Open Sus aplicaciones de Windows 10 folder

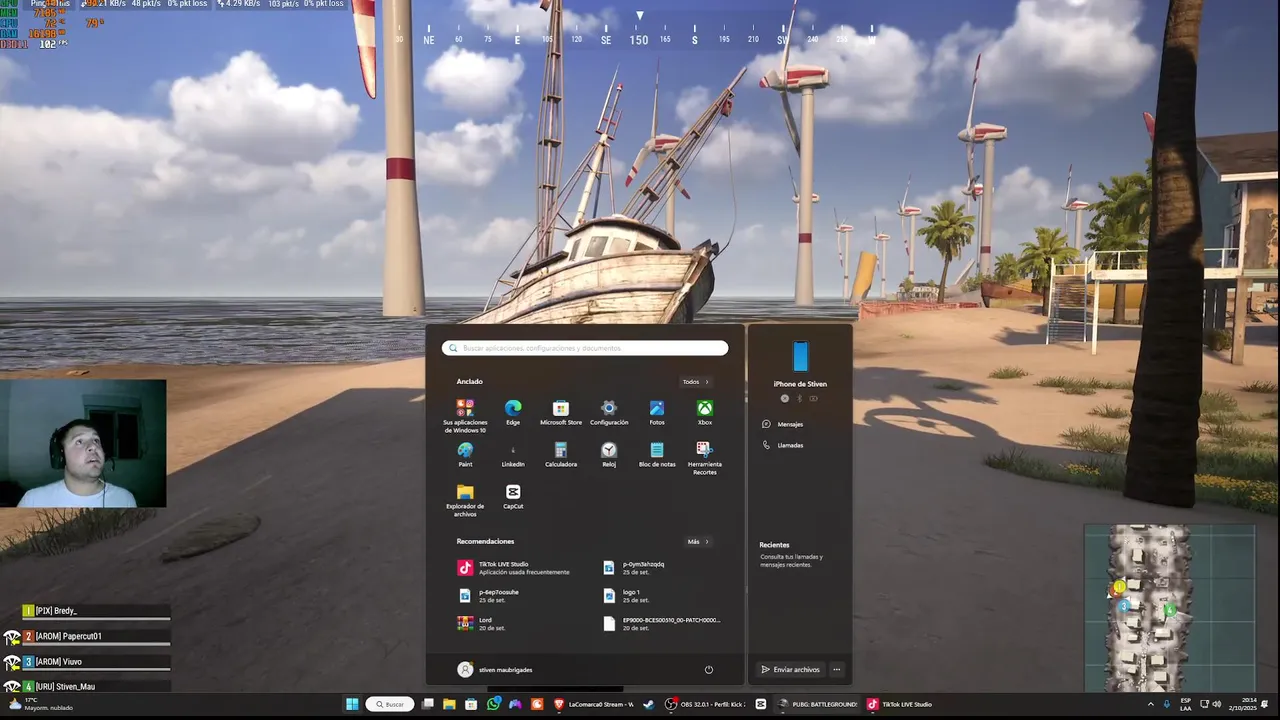(x=465, y=416)
